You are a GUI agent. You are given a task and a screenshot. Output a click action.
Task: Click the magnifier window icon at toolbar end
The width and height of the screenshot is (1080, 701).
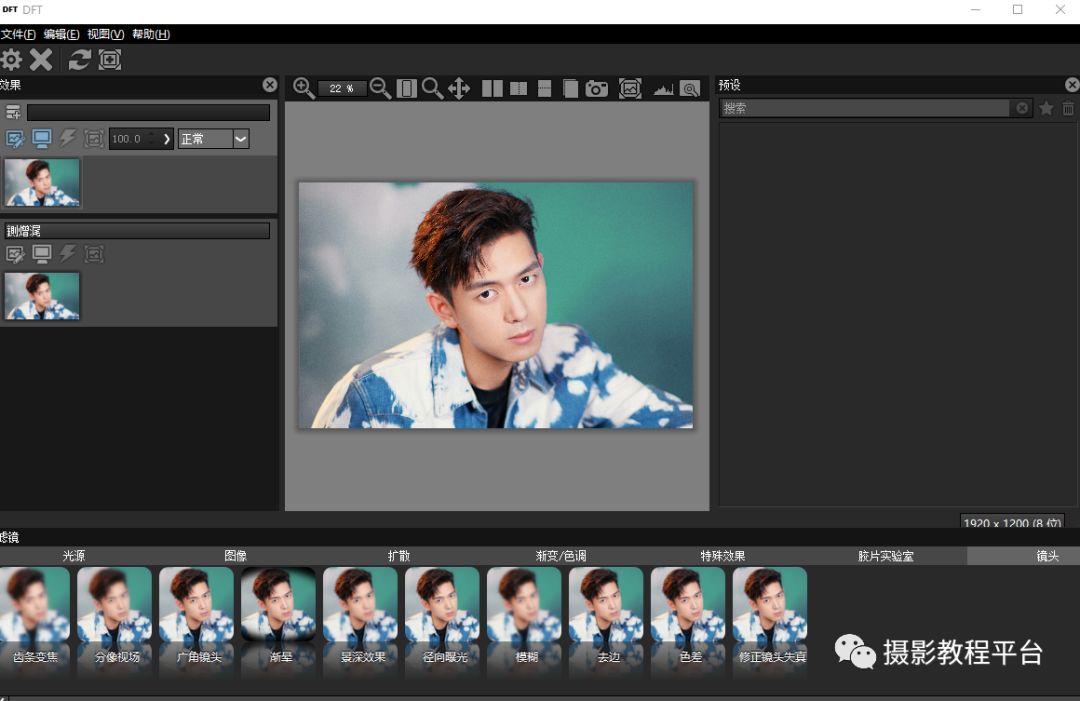point(689,88)
